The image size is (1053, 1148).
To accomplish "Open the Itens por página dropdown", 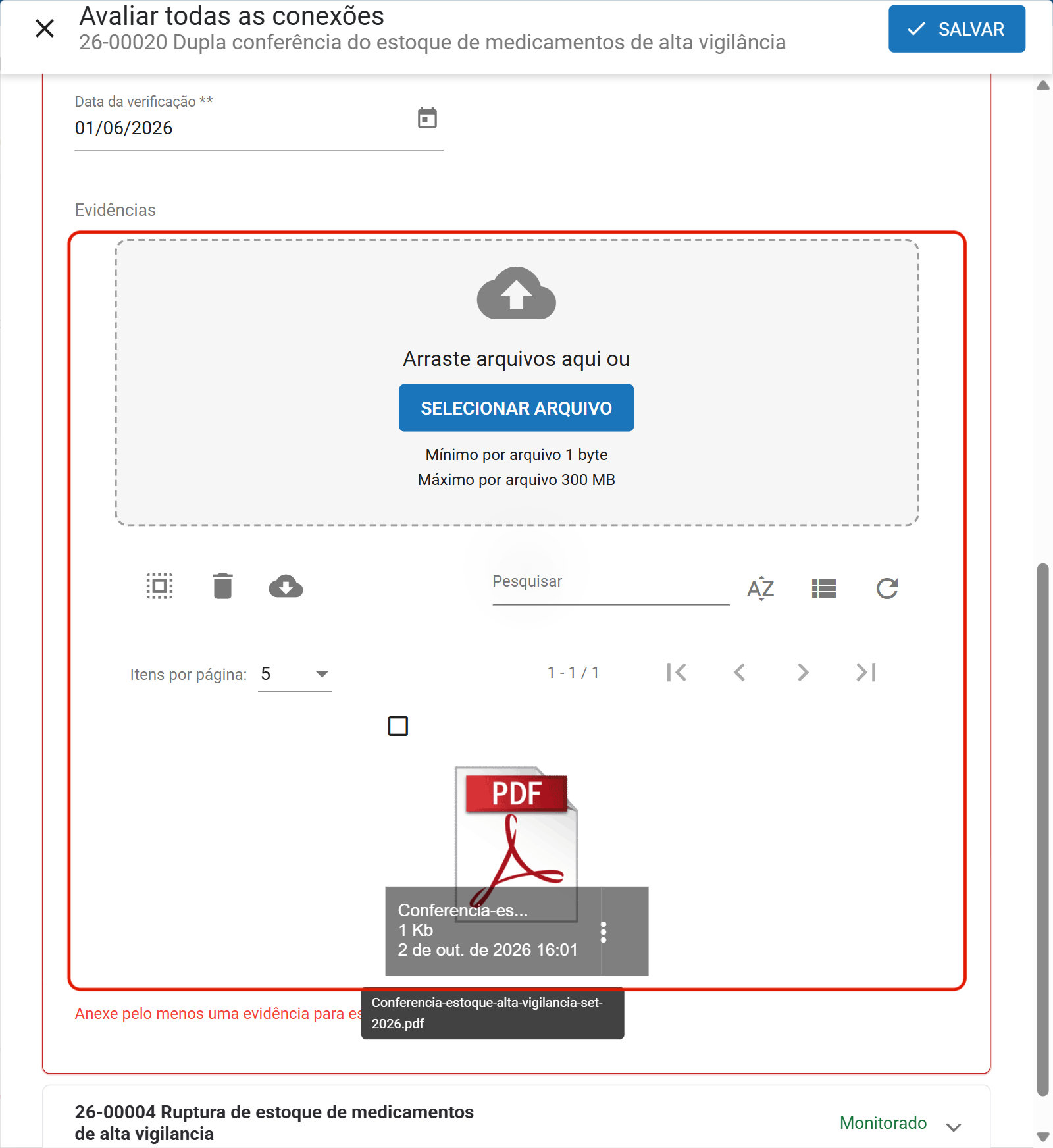I will click(295, 674).
